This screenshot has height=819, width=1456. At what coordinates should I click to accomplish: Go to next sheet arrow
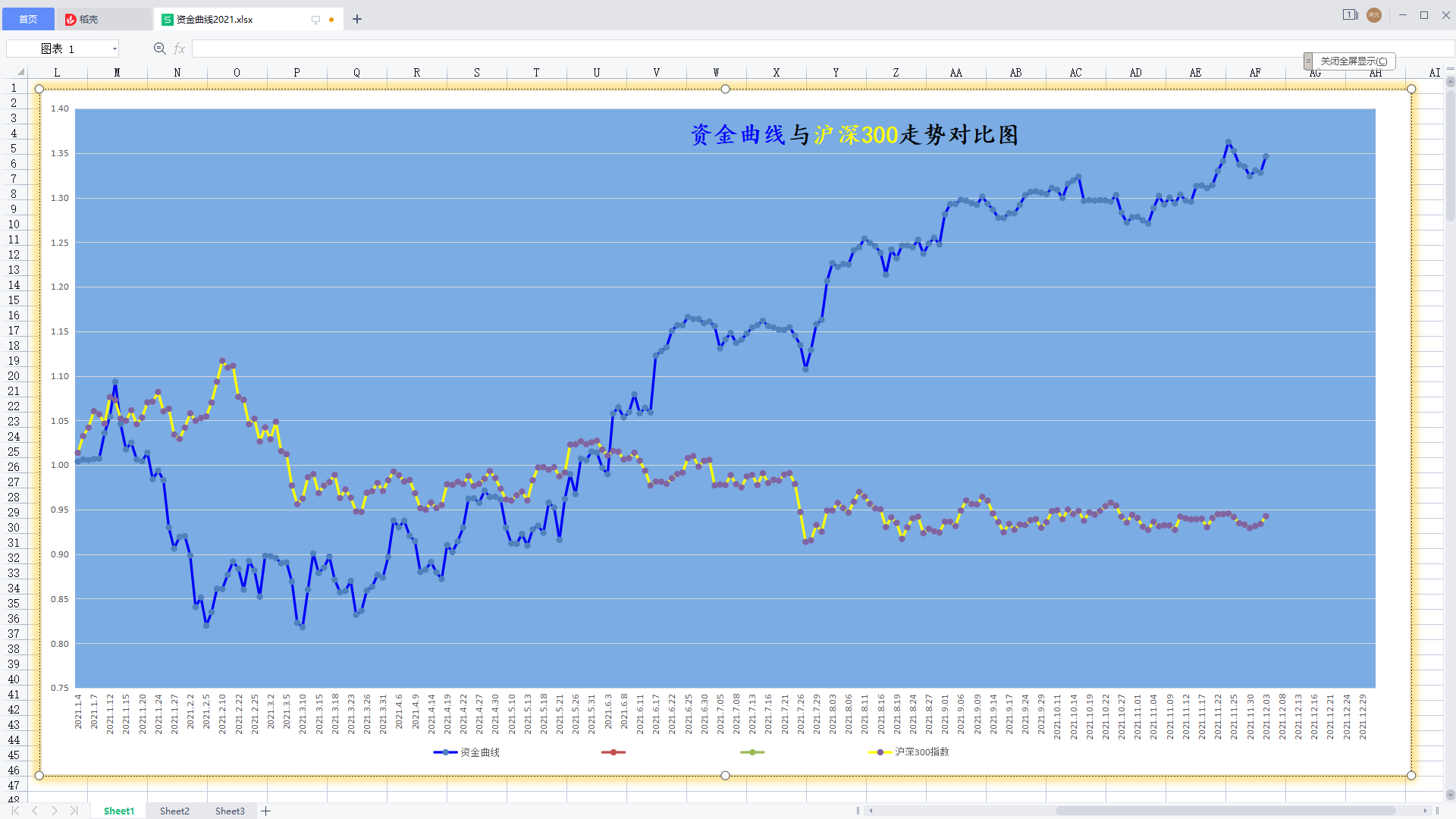coord(55,811)
